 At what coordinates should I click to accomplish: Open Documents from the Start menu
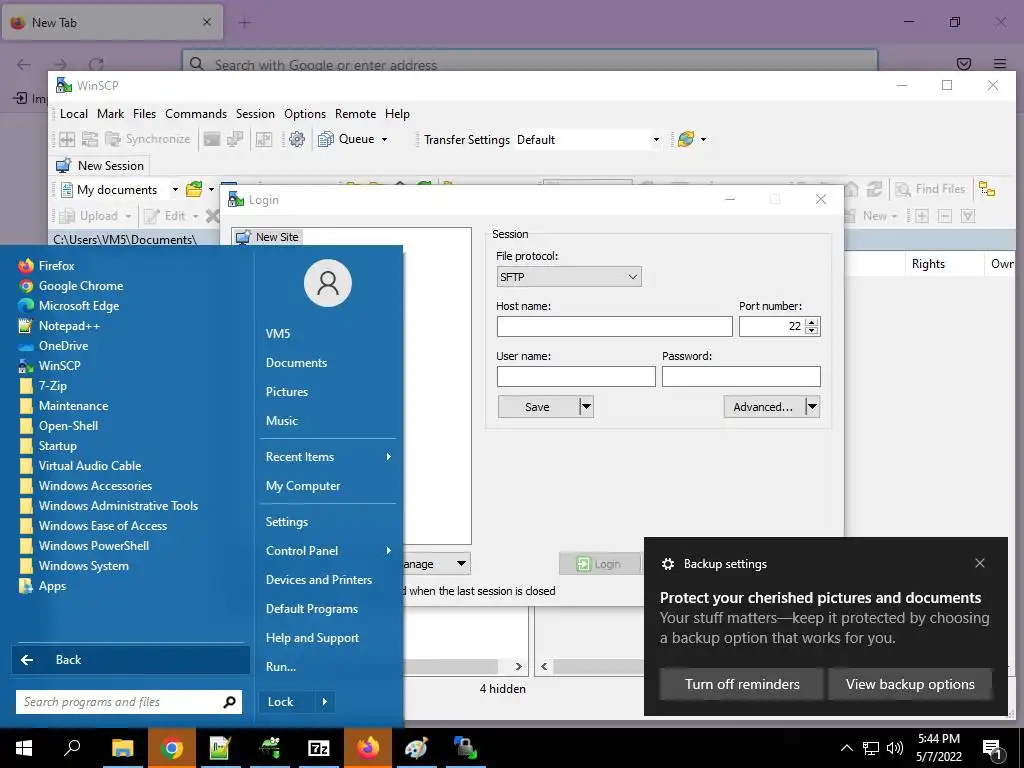click(296, 362)
